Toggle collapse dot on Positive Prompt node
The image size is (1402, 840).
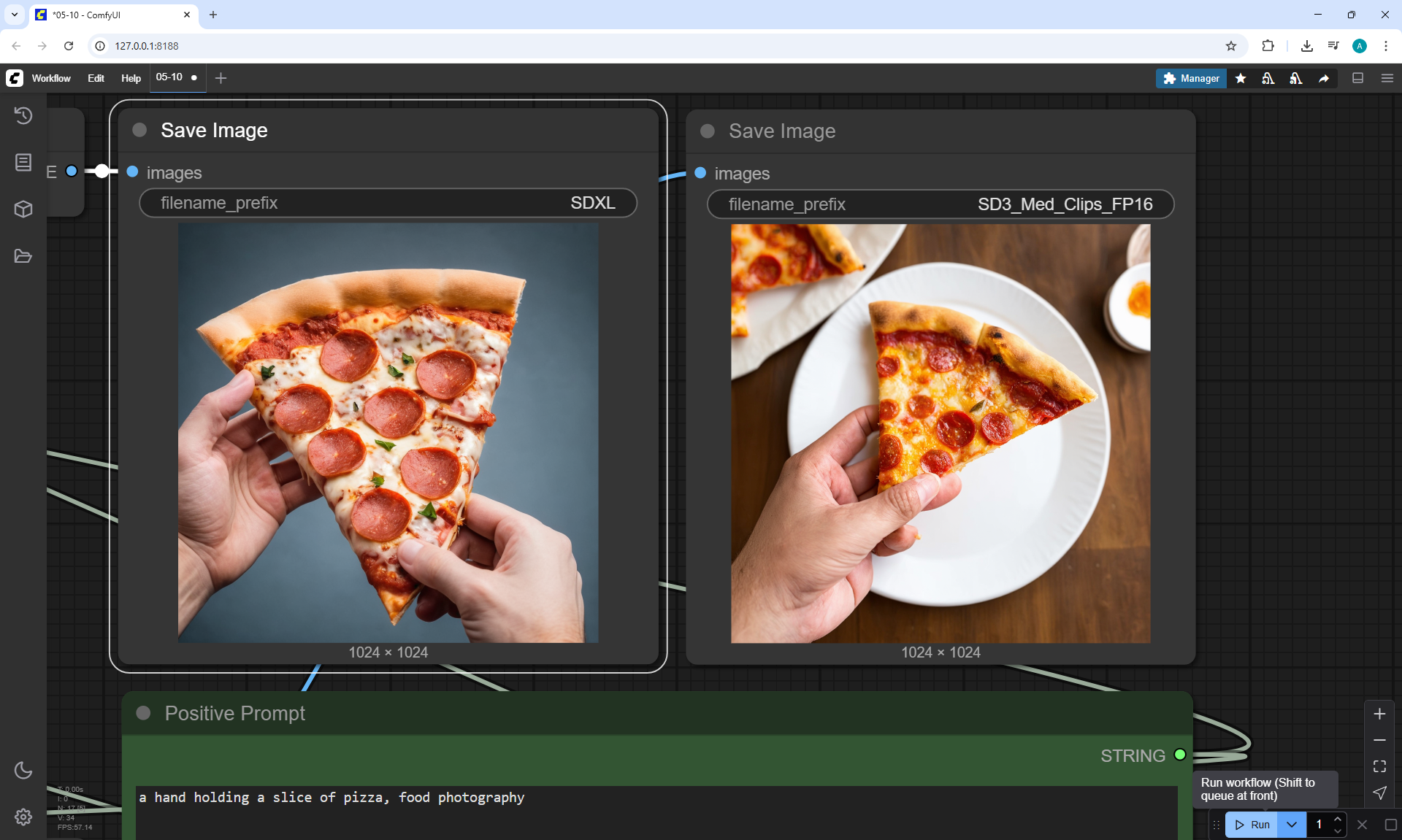pos(143,713)
